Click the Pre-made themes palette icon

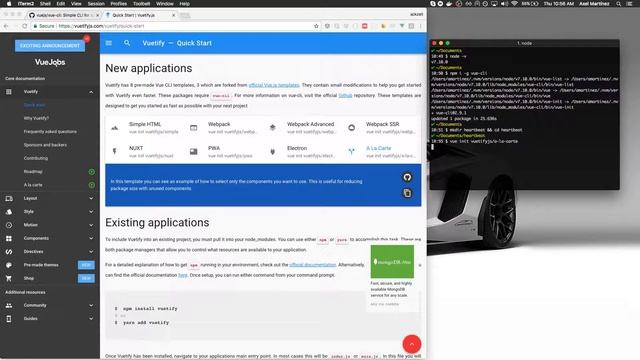pos(9,265)
